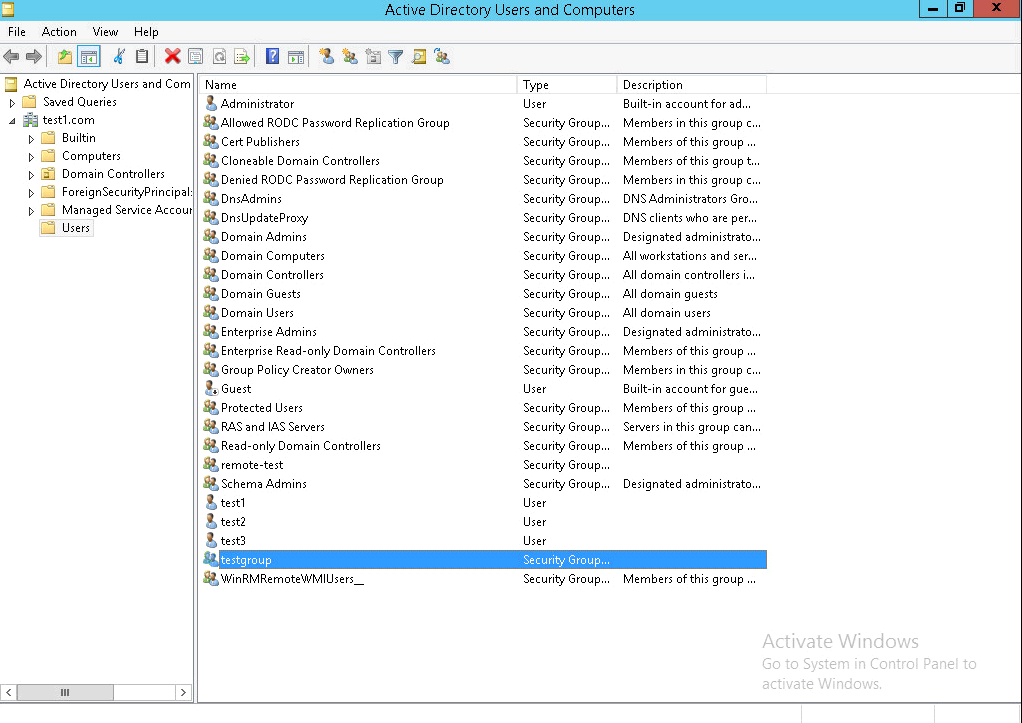The image size is (1022, 723).
Task: Toggle the Show/Hide Console Tree icon
Action: pyautogui.click(x=89, y=57)
